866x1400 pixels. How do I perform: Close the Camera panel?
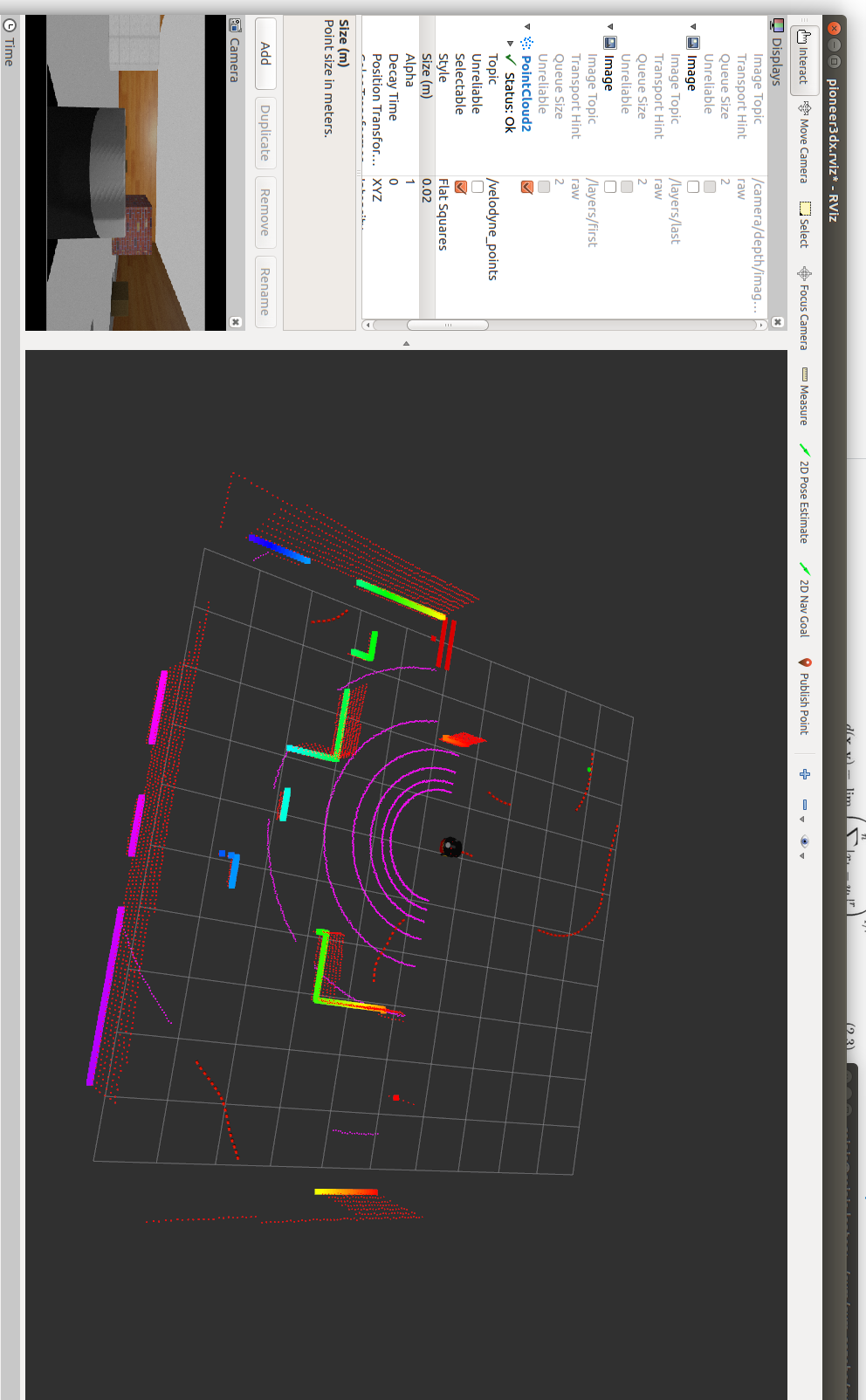point(235,322)
